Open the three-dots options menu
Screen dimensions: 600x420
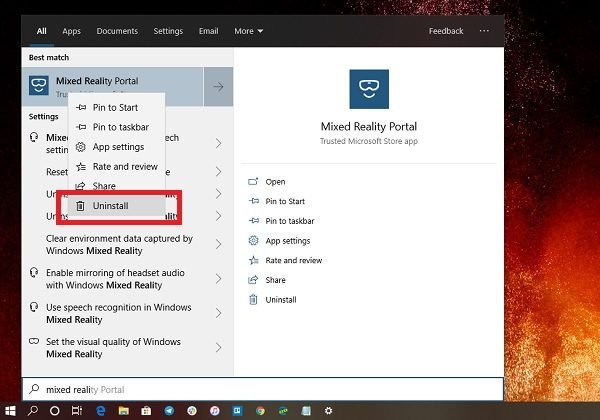[x=484, y=31]
